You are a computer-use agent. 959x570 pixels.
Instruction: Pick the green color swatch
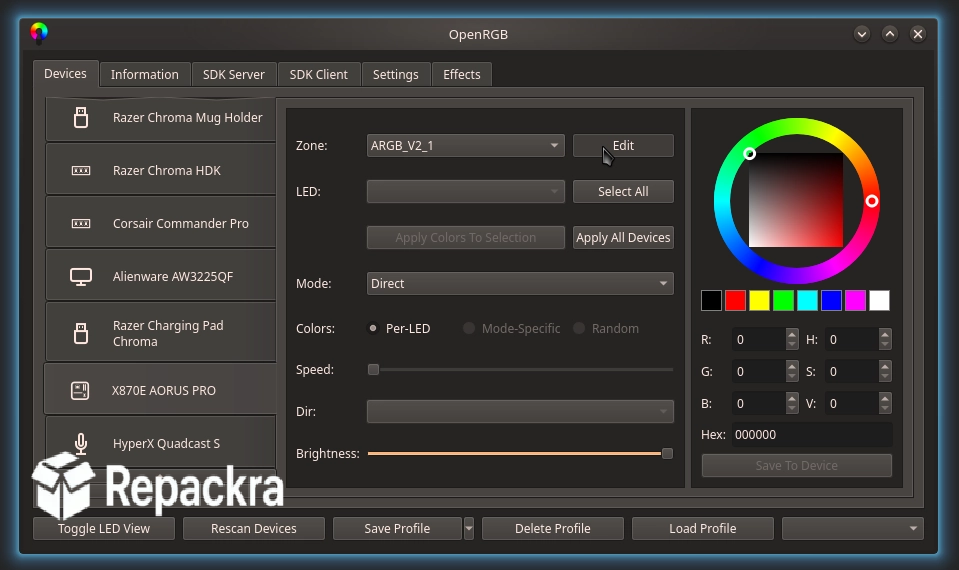click(x=783, y=300)
